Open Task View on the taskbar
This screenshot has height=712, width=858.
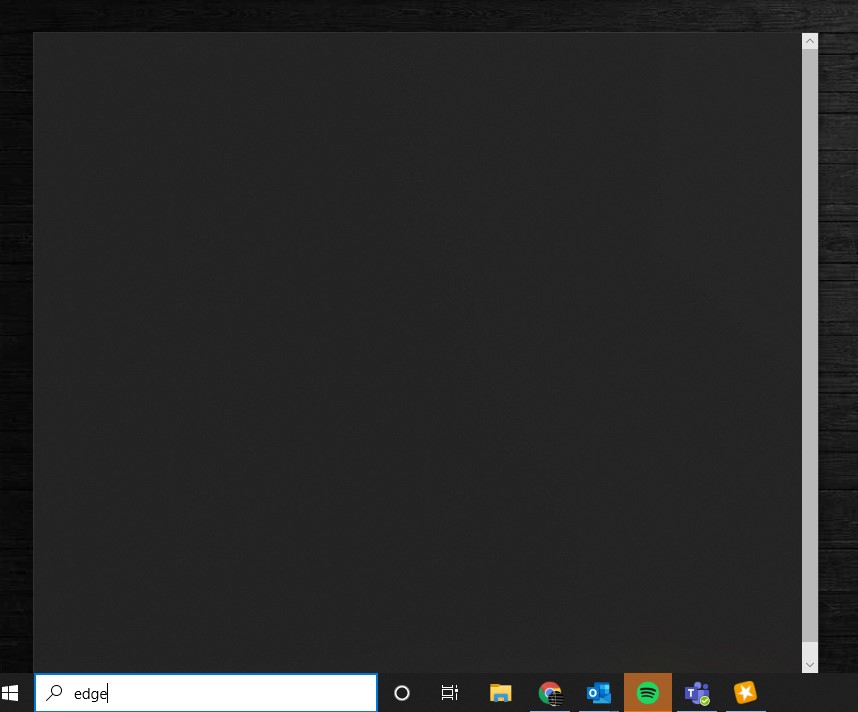(x=449, y=693)
